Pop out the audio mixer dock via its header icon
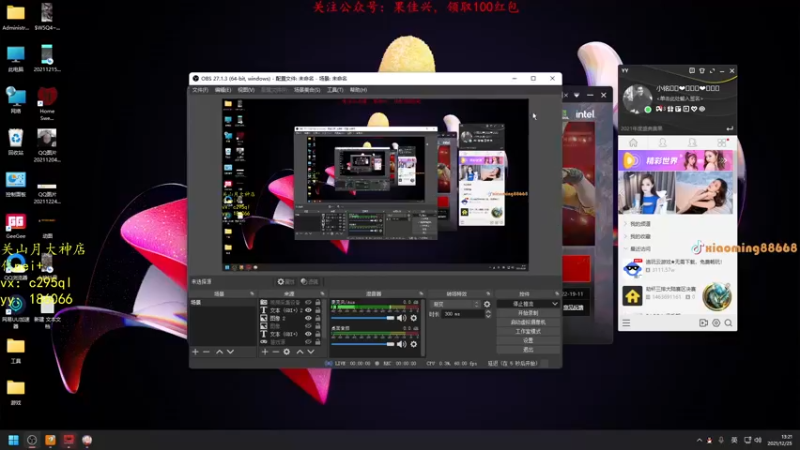Screen dimensions: 800x450 pyautogui.click(x=421, y=294)
